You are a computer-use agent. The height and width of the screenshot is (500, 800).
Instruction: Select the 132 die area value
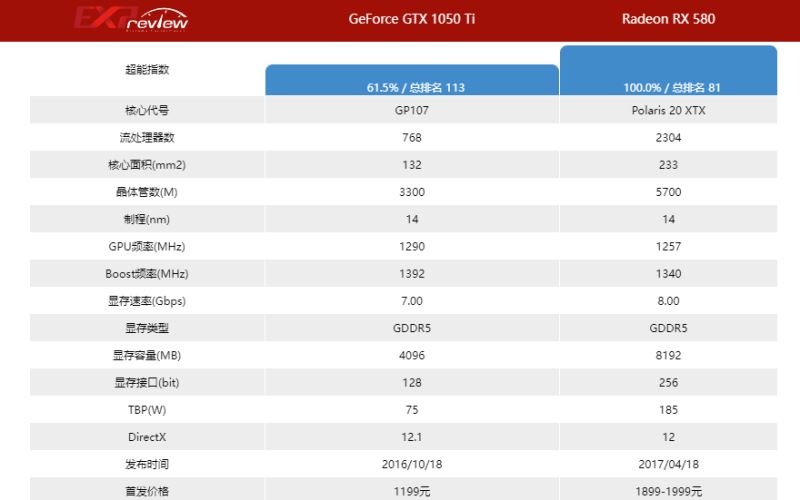(x=412, y=165)
